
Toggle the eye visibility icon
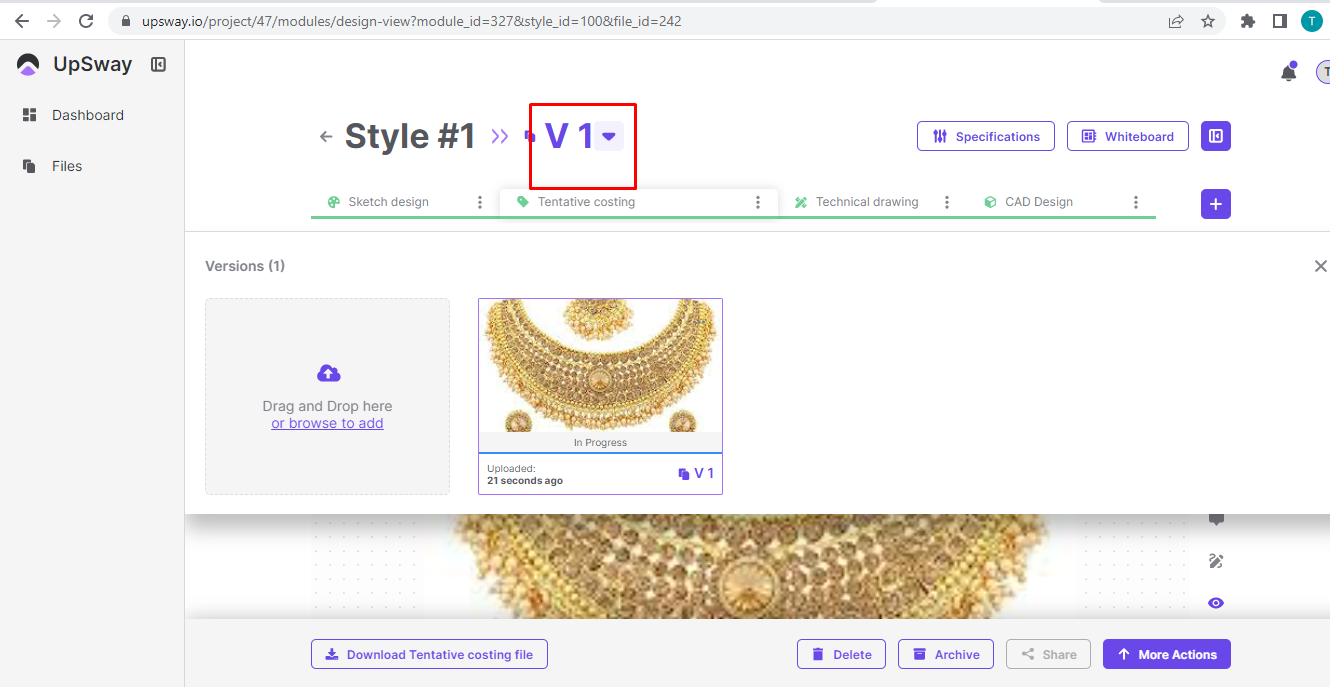click(x=1216, y=603)
